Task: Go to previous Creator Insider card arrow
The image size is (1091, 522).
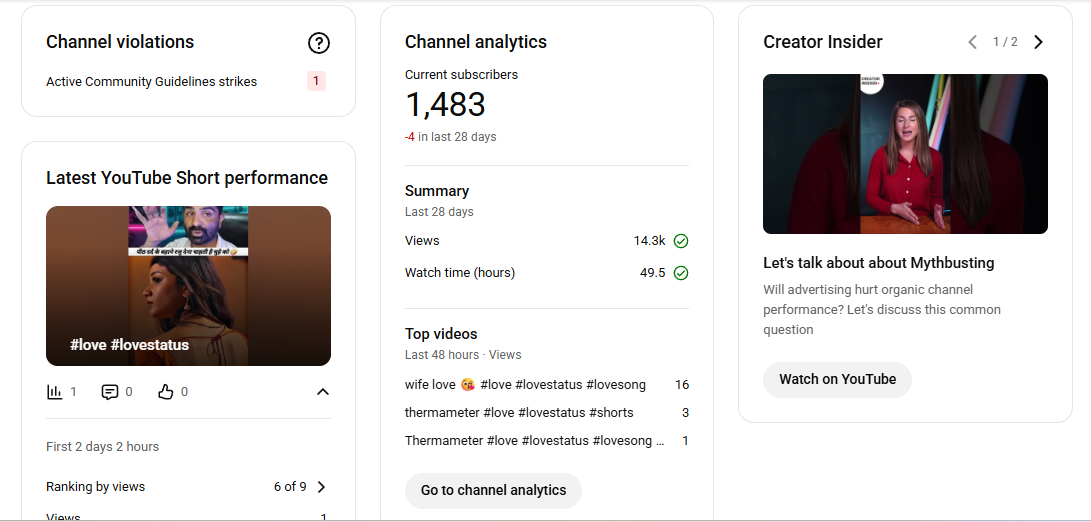Action: [x=973, y=42]
